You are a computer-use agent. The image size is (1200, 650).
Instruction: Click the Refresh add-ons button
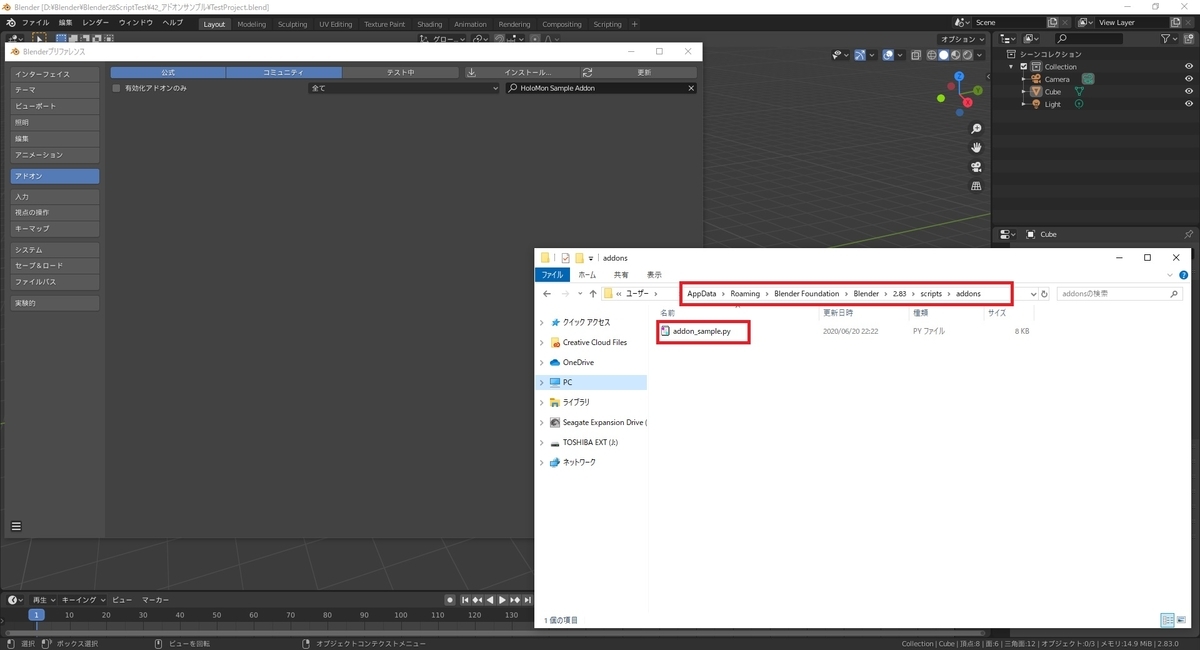pyautogui.click(x=638, y=72)
